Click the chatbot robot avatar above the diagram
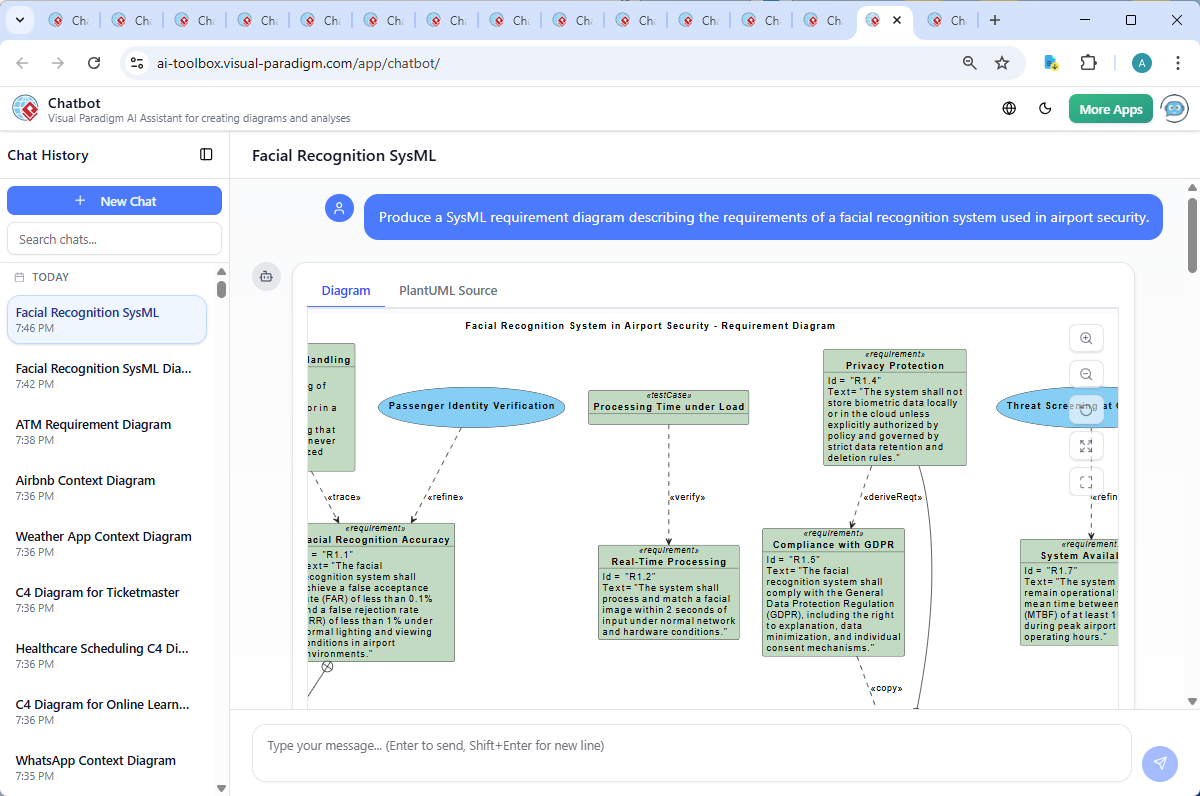 coord(266,276)
